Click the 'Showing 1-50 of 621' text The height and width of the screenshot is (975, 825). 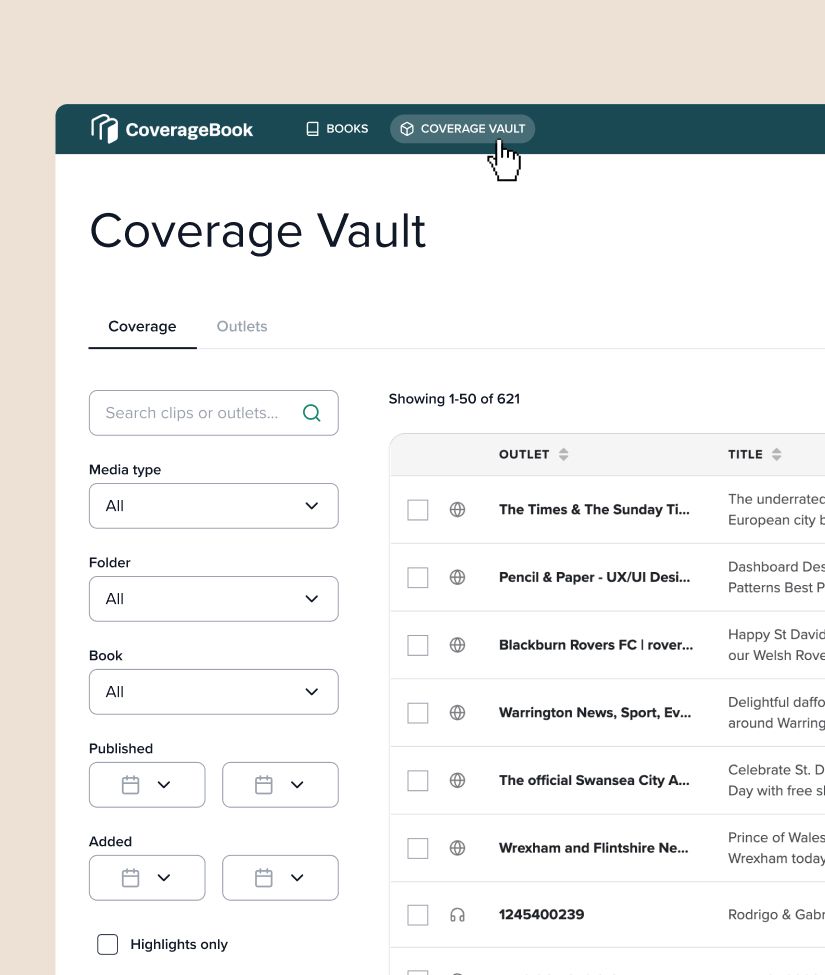click(x=454, y=399)
